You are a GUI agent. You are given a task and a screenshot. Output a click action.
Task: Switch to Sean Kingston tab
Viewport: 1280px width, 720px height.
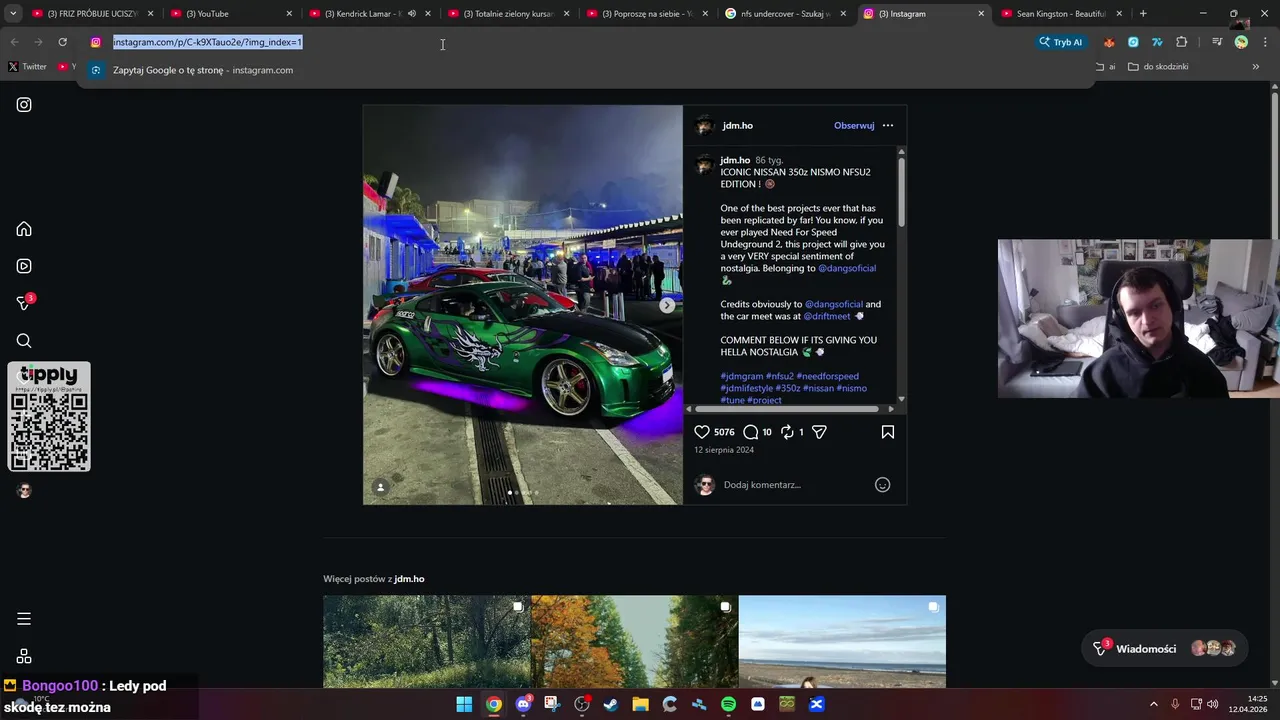1064,14
